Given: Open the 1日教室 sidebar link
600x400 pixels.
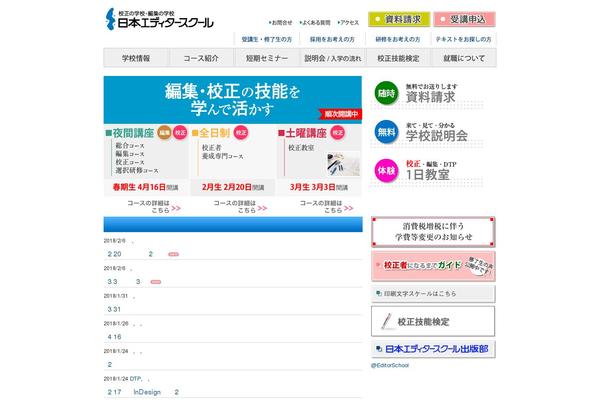Looking at the screenshot, I should coord(431,171).
